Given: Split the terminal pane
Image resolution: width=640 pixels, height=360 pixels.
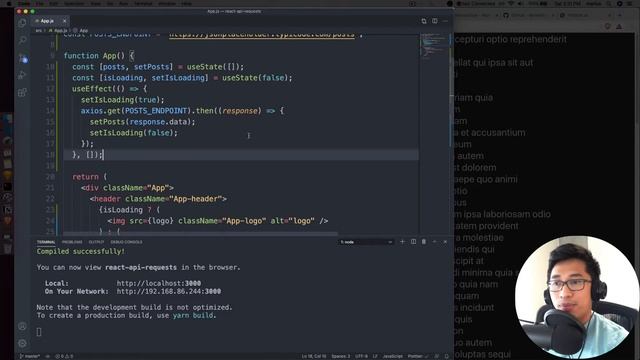Looking at the screenshot, I should pos(413,242).
